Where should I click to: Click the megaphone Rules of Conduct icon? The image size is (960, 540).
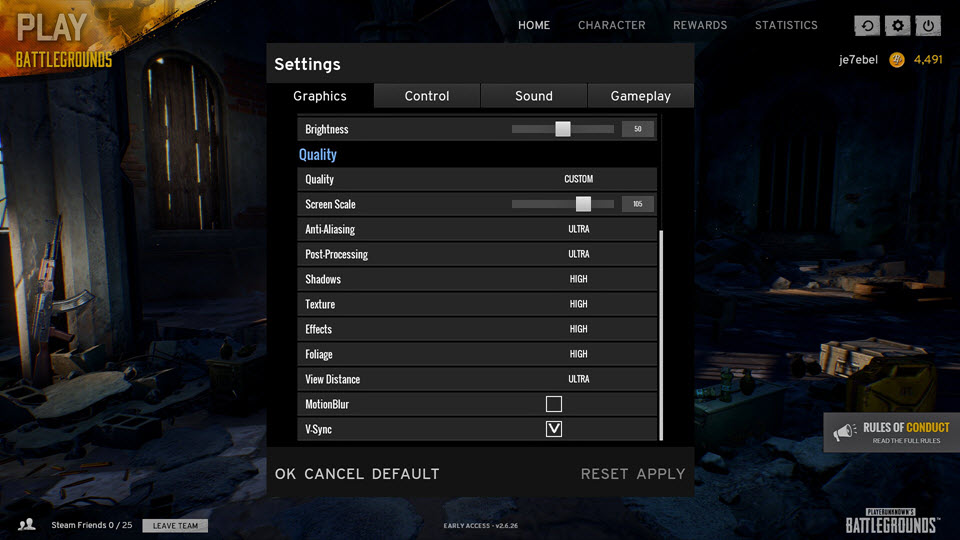845,432
